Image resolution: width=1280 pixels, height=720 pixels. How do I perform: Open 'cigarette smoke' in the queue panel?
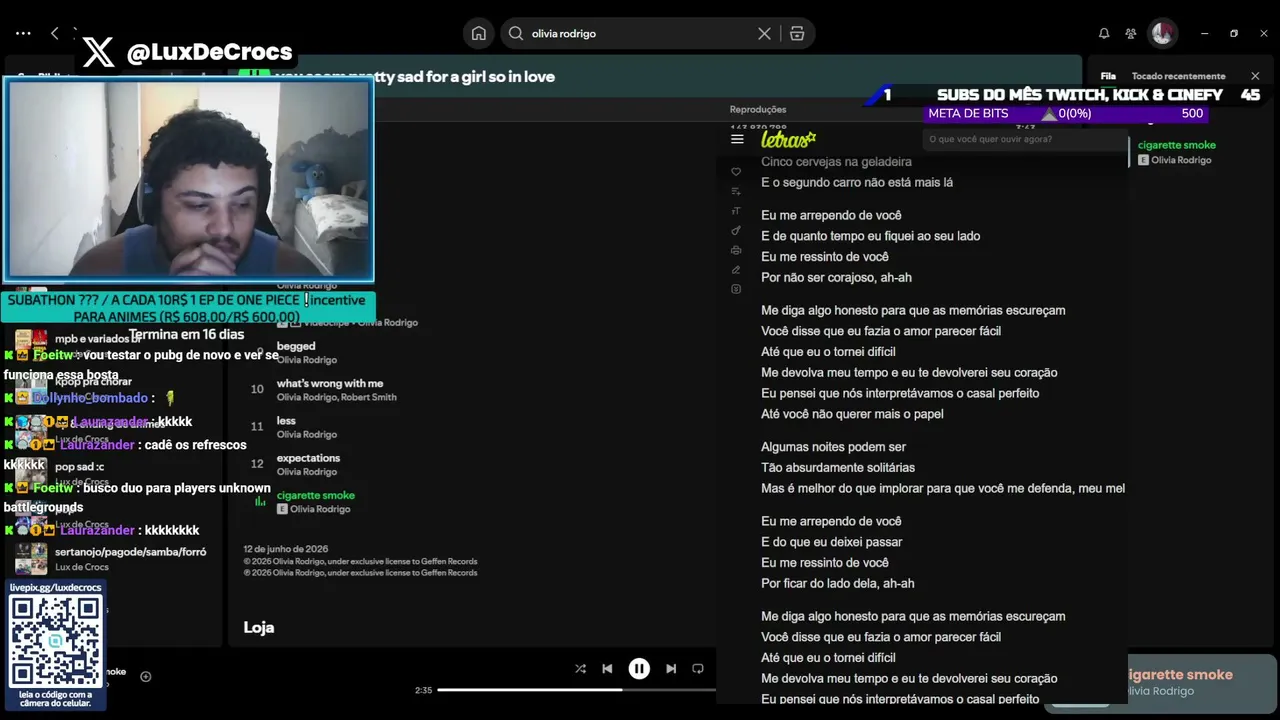click(1177, 145)
